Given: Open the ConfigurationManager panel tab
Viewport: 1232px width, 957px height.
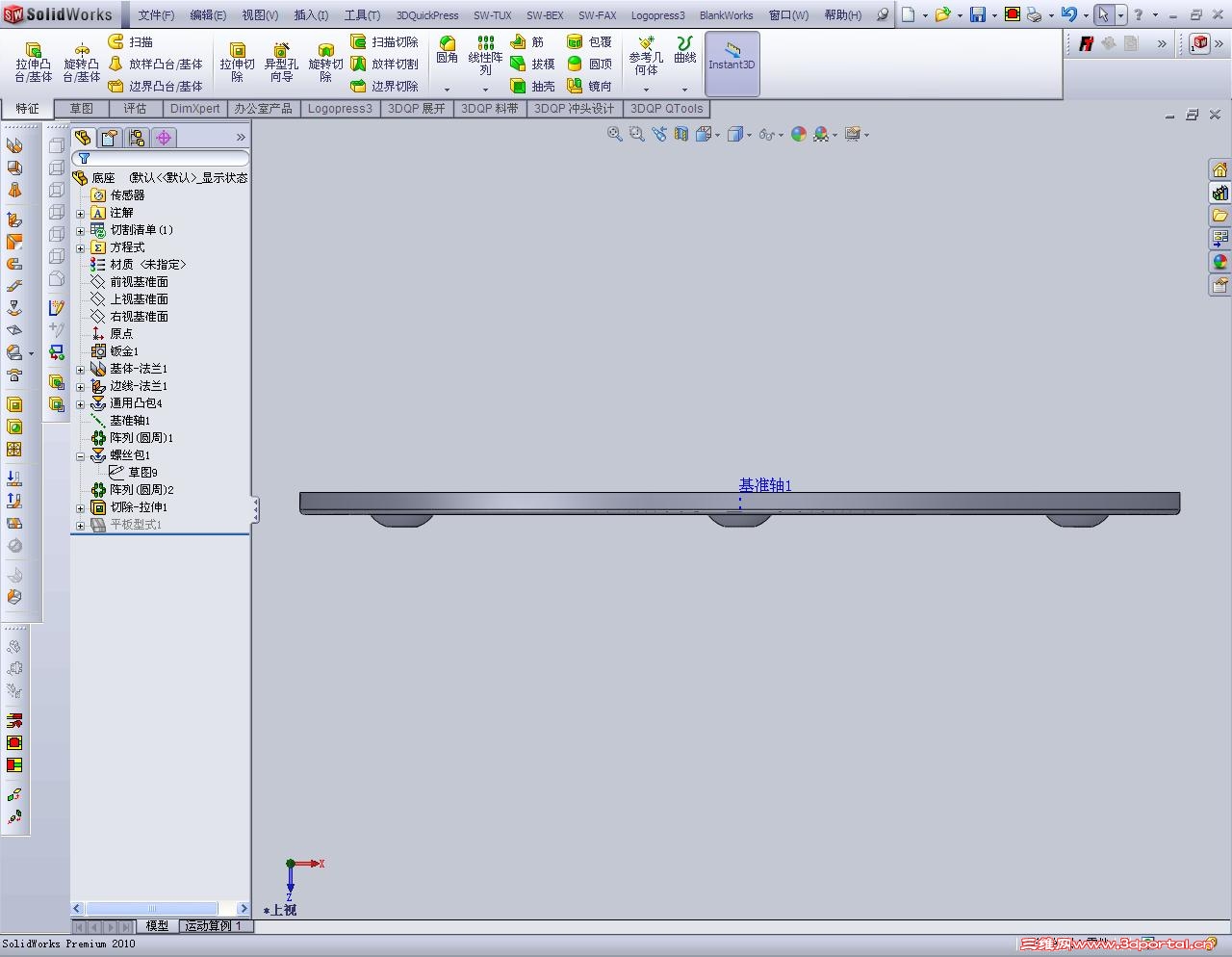Looking at the screenshot, I should click(x=137, y=138).
